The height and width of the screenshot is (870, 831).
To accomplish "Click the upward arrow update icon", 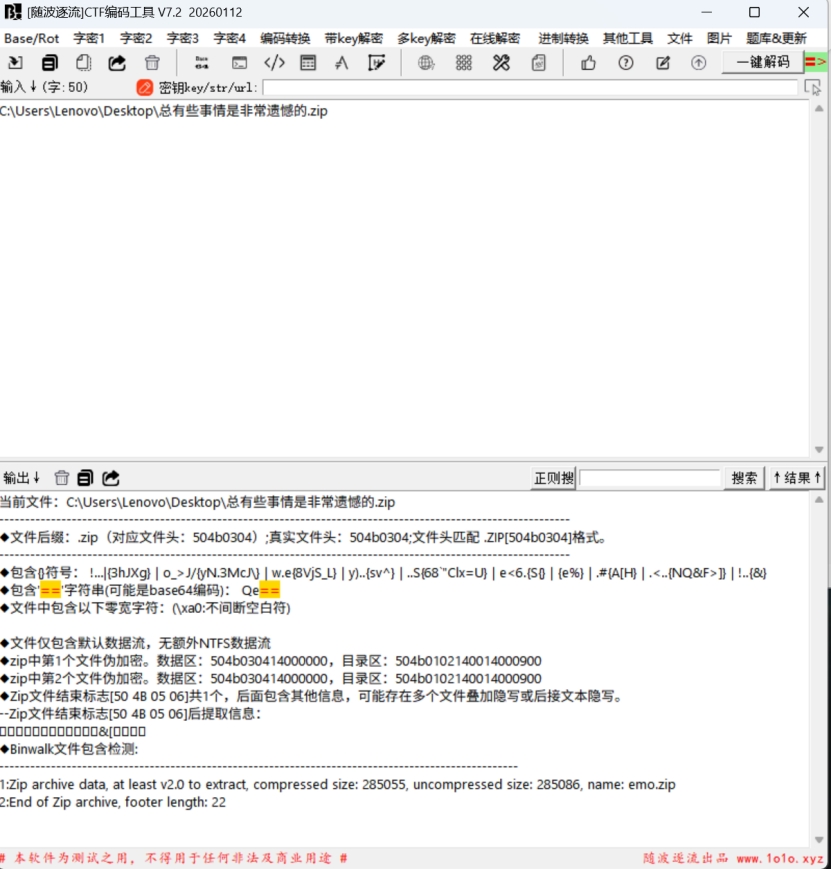I will [698, 63].
